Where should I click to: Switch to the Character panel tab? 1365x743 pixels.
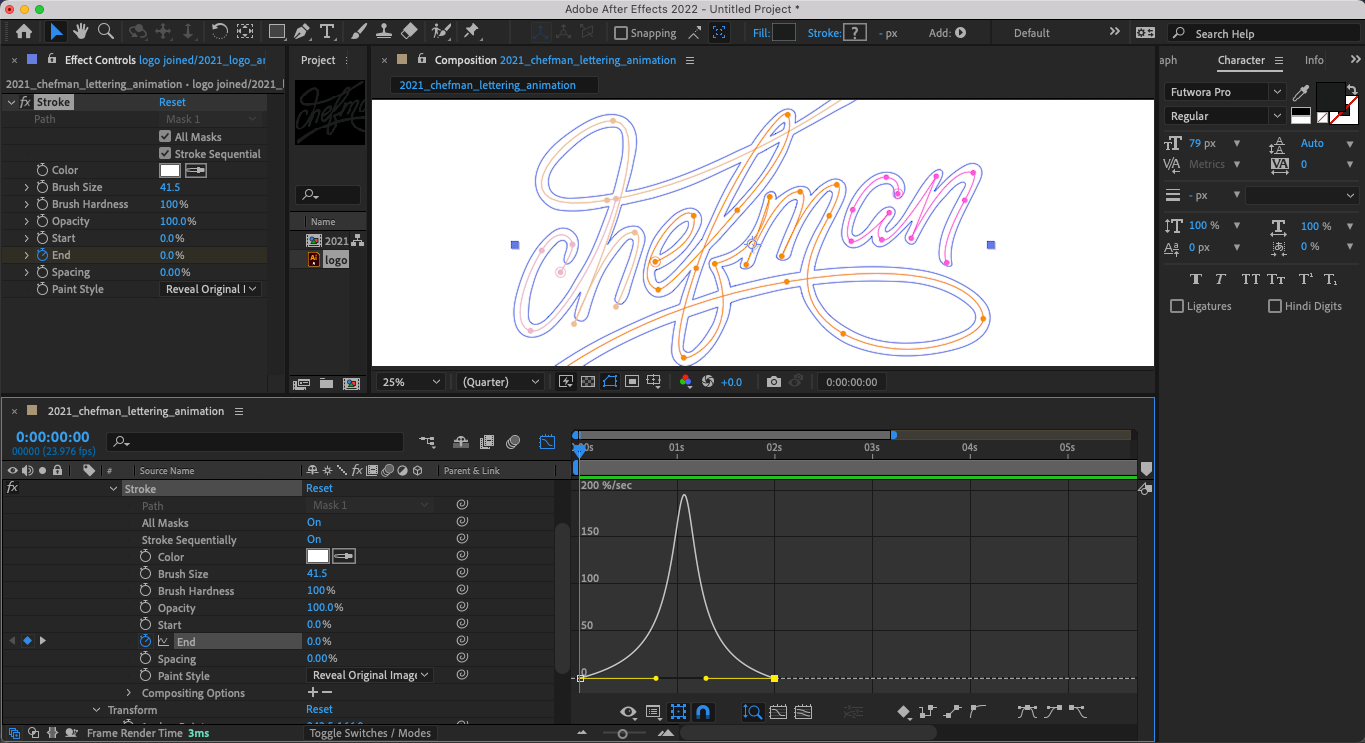click(1241, 60)
